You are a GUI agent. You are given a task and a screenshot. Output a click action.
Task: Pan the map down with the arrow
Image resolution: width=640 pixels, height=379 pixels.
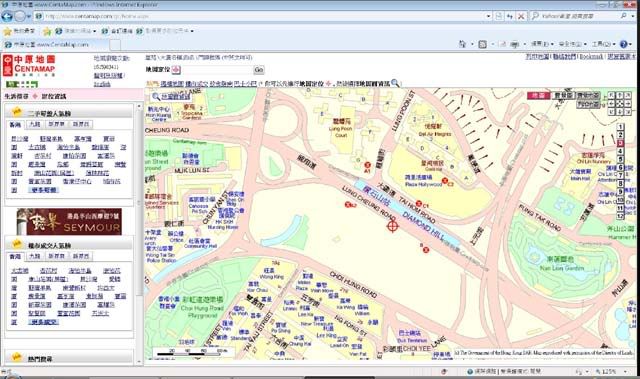point(620,111)
